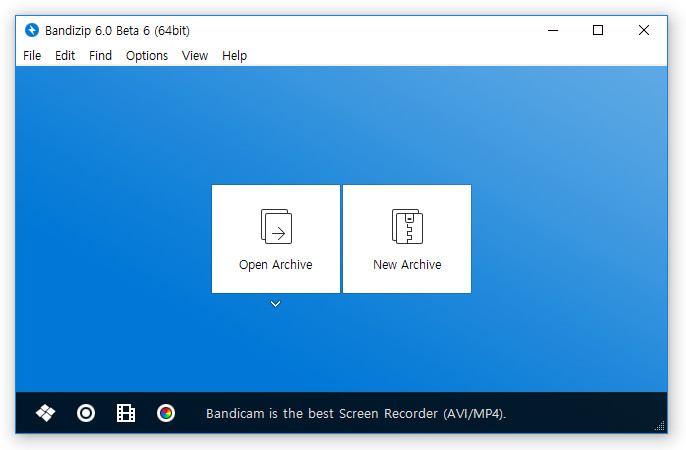The width and height of the screenshot is (686, 450).
Task: Close the Bandizip window
Action: (644, 30)
